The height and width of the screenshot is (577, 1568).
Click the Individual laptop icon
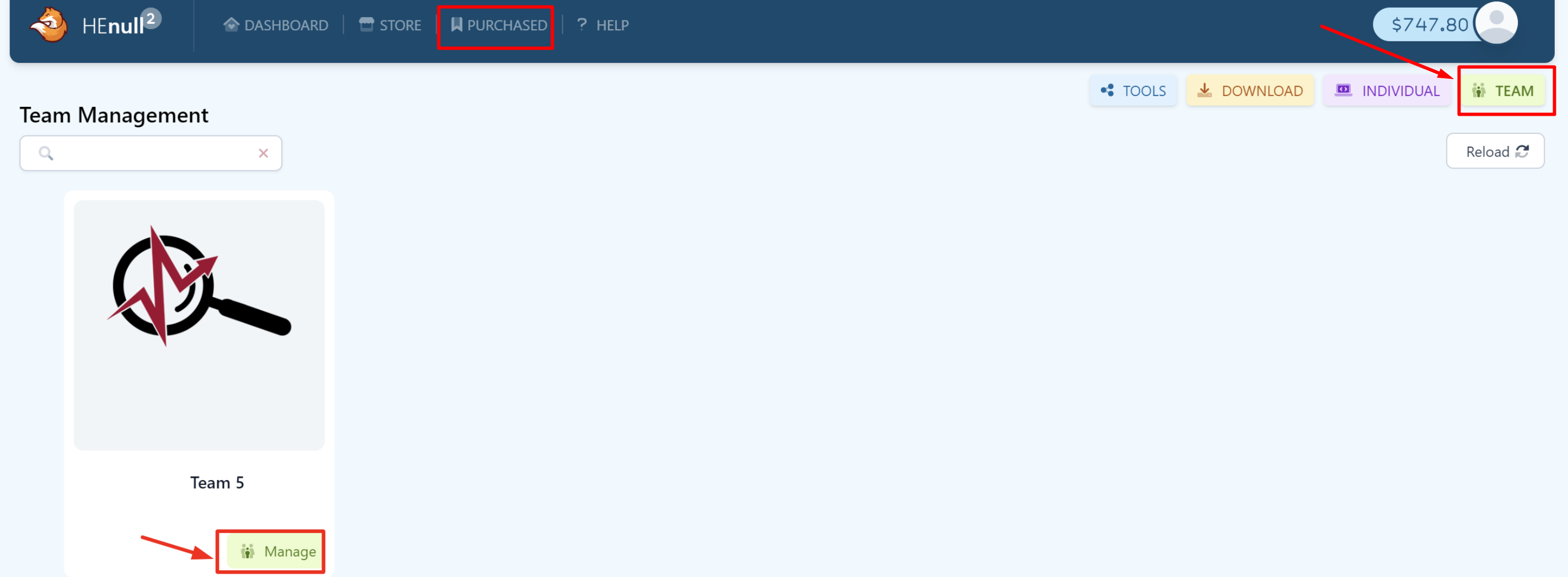click(x=1343, y=90)
